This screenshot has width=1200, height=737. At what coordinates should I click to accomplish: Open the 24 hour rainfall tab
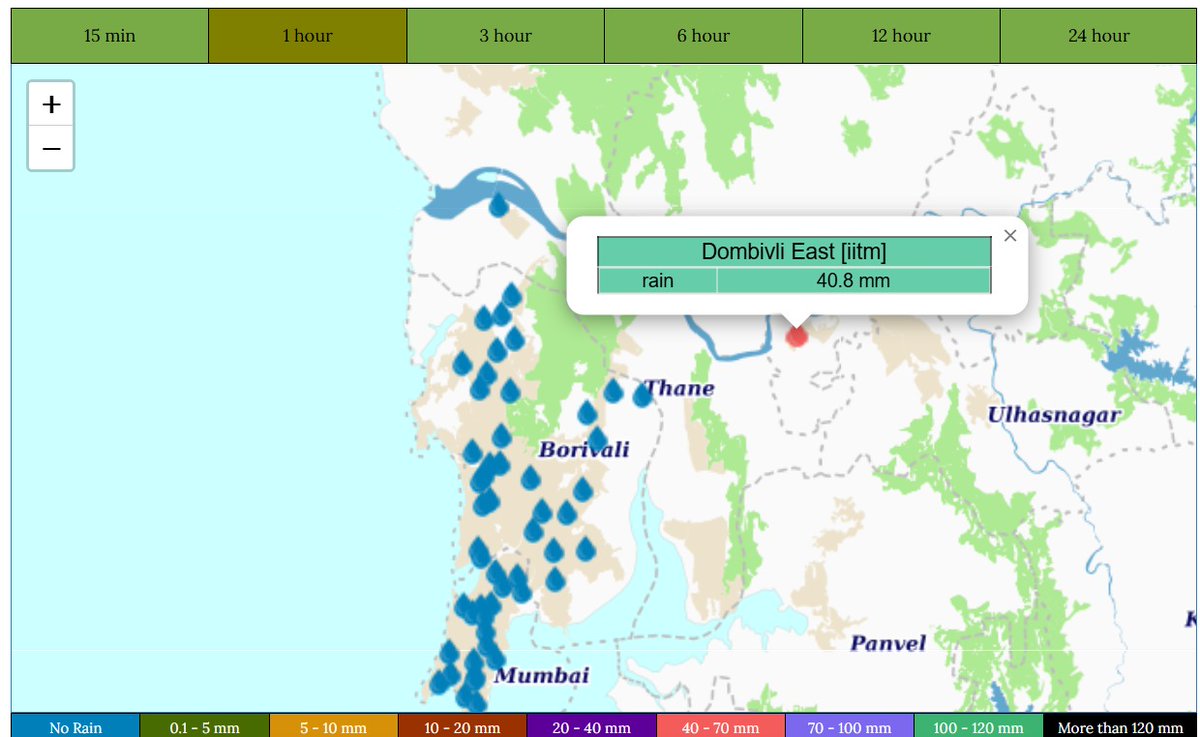(1098, 36)
